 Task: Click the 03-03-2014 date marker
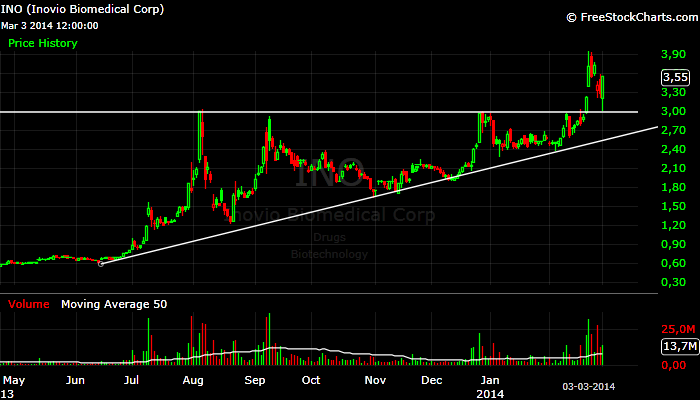pyautogui.click(x=588, y=387)
